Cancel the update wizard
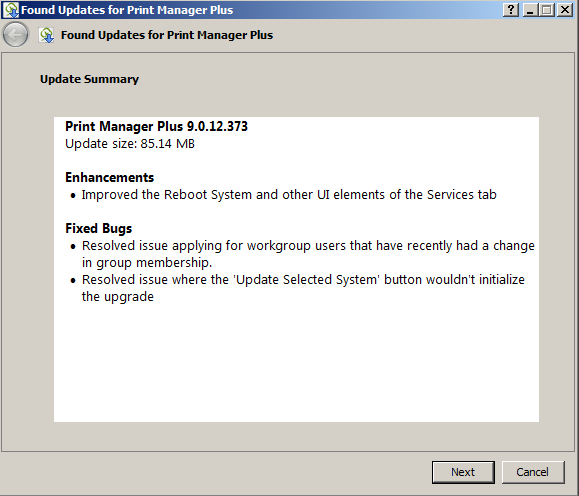This screenshot has width=579, height=496. pyautogui.click(x=532, y=472)
